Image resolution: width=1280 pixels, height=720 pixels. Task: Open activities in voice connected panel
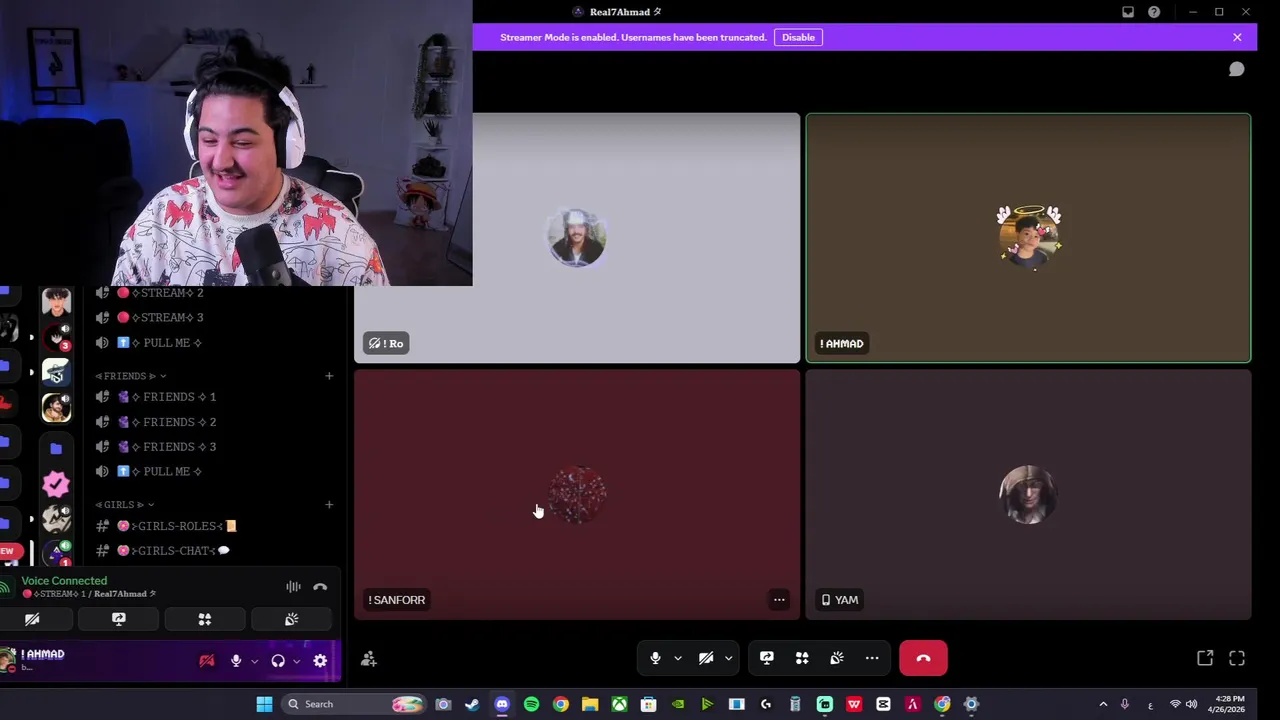tap(205, 620)
